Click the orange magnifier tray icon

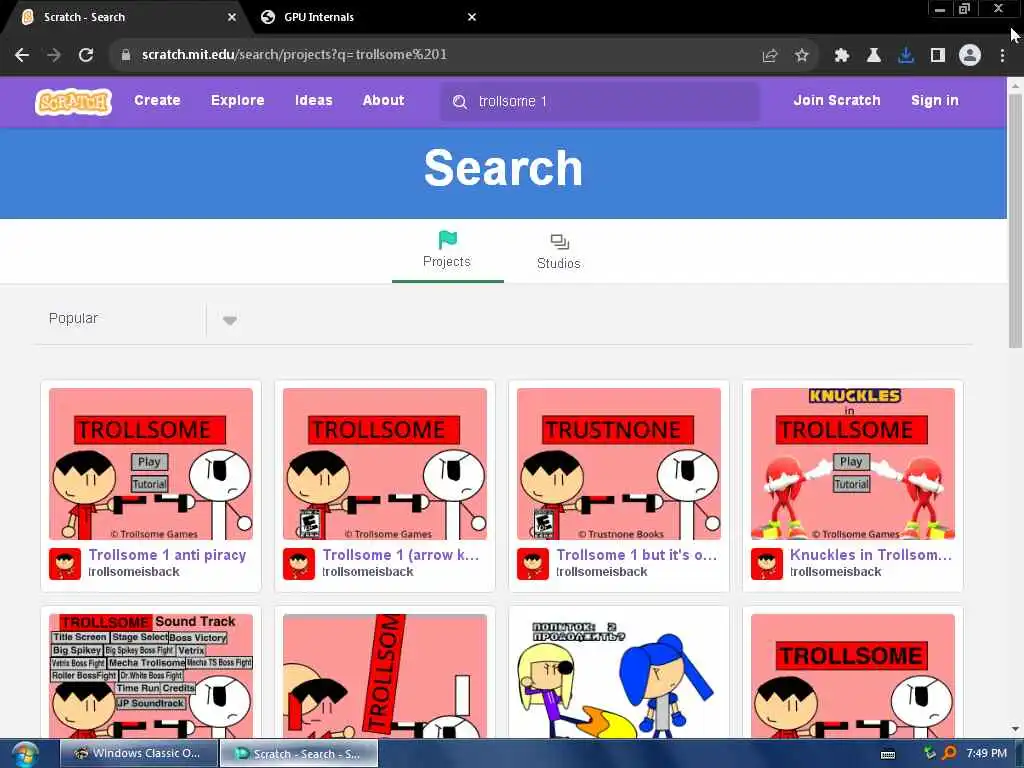click(x=950, y=753)
